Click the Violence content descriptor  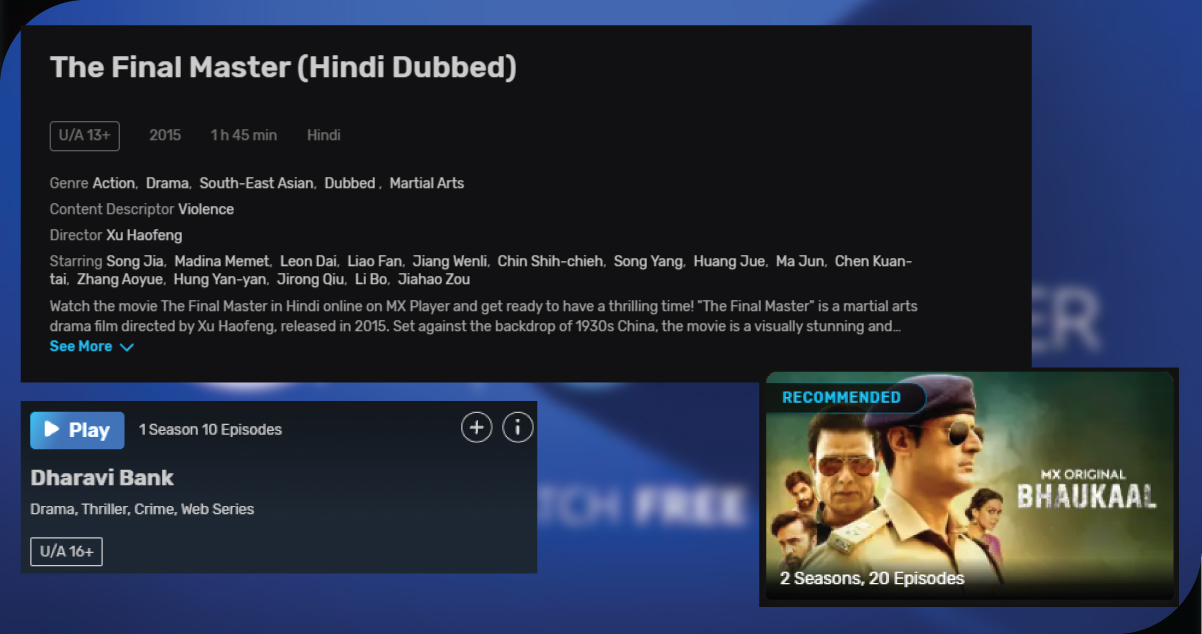[x=206, y=209]
